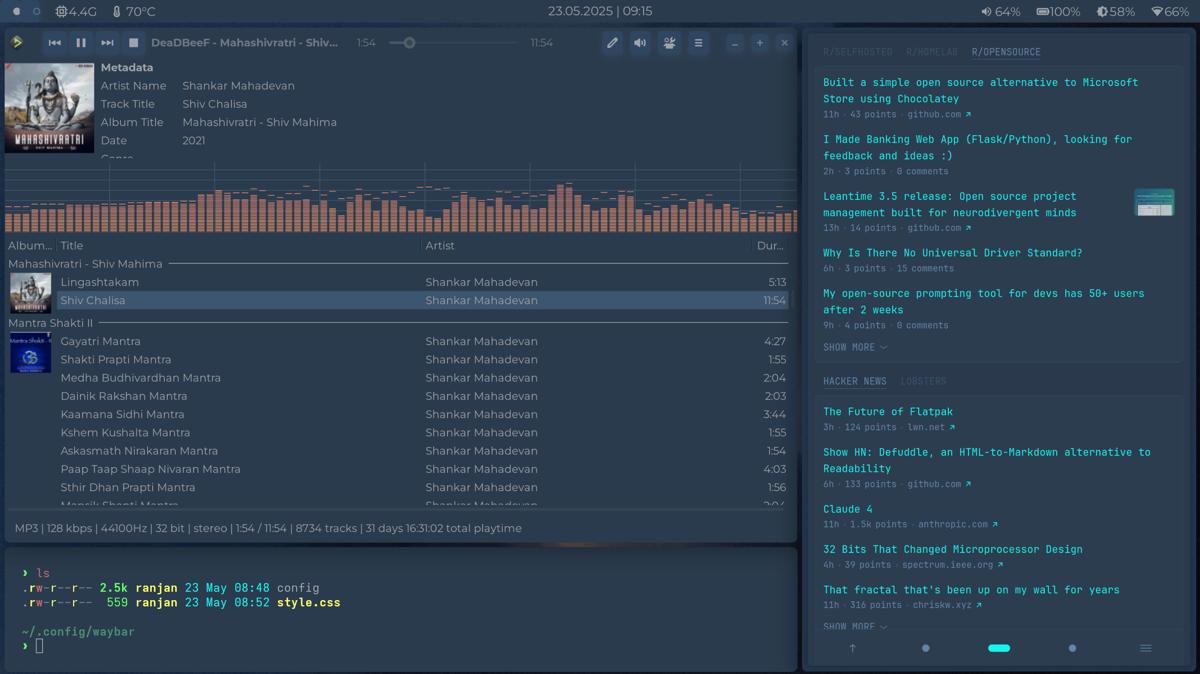Skip to the next track
Screen dimensions: 1200x674
[x=107, y=42]
